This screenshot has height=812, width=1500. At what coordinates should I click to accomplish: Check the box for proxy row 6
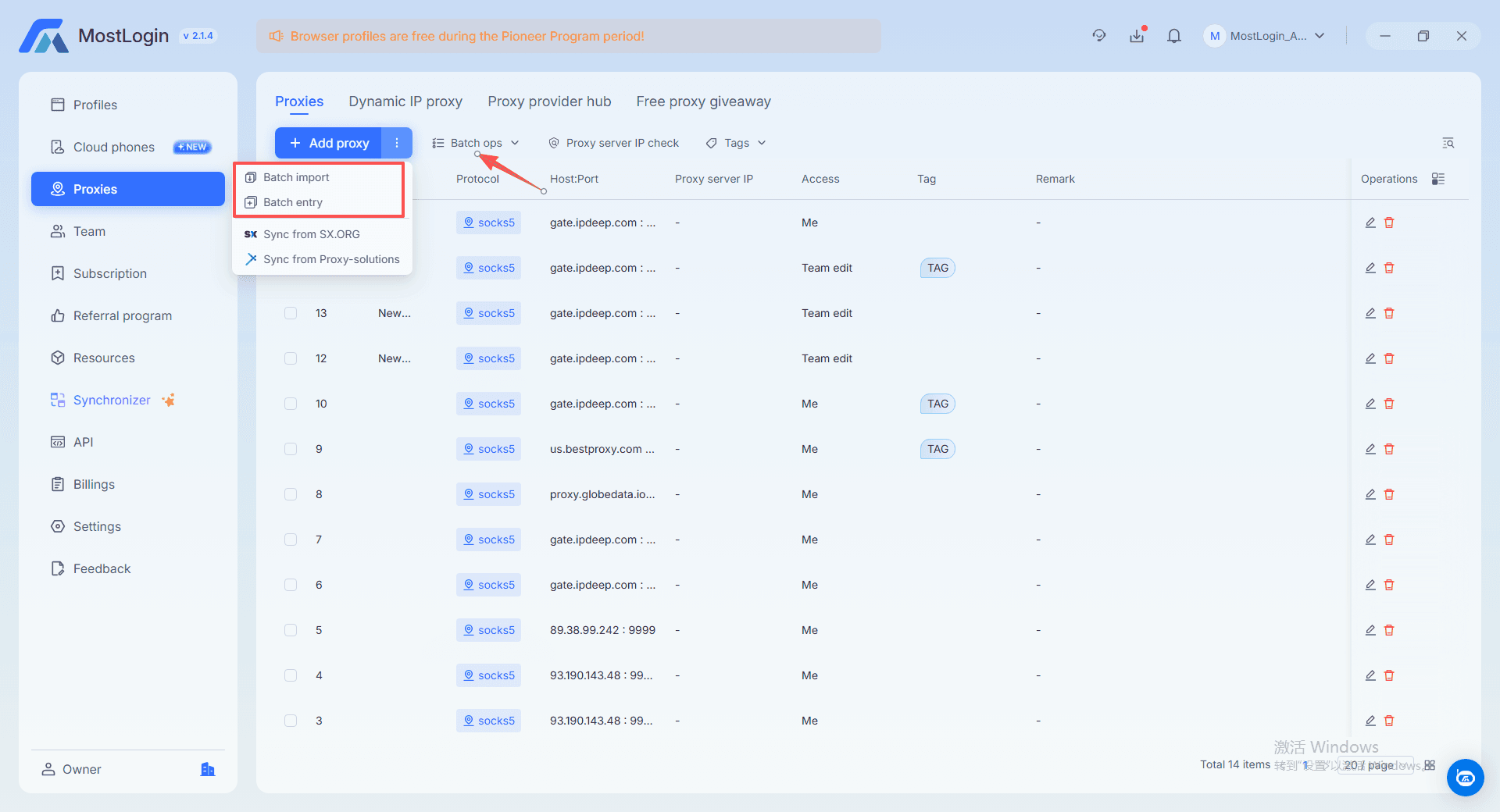(x=291, y=585)
